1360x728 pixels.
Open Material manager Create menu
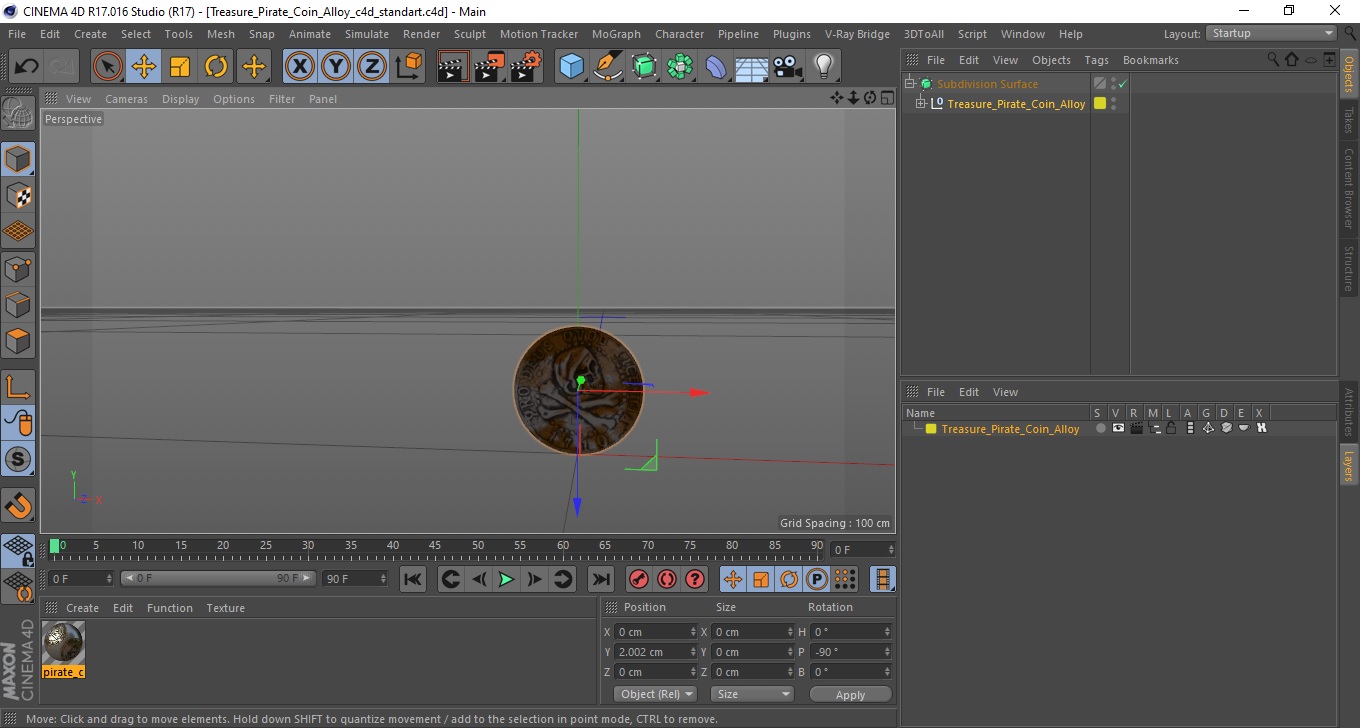coord(82,608)
